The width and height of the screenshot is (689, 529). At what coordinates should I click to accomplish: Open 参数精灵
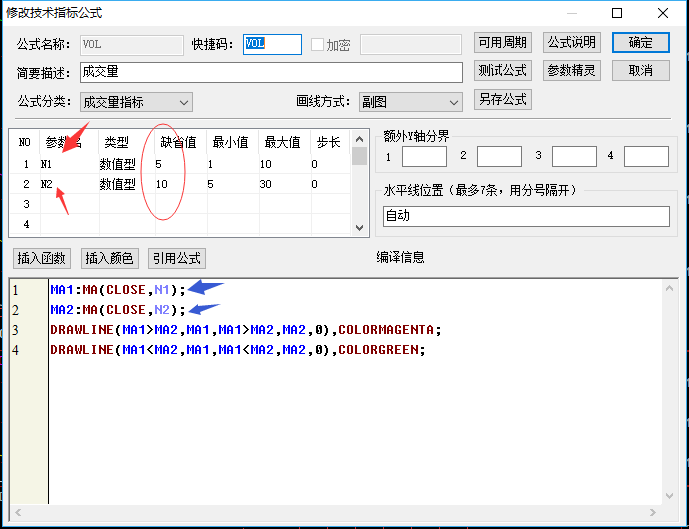[x=571, y=70]
